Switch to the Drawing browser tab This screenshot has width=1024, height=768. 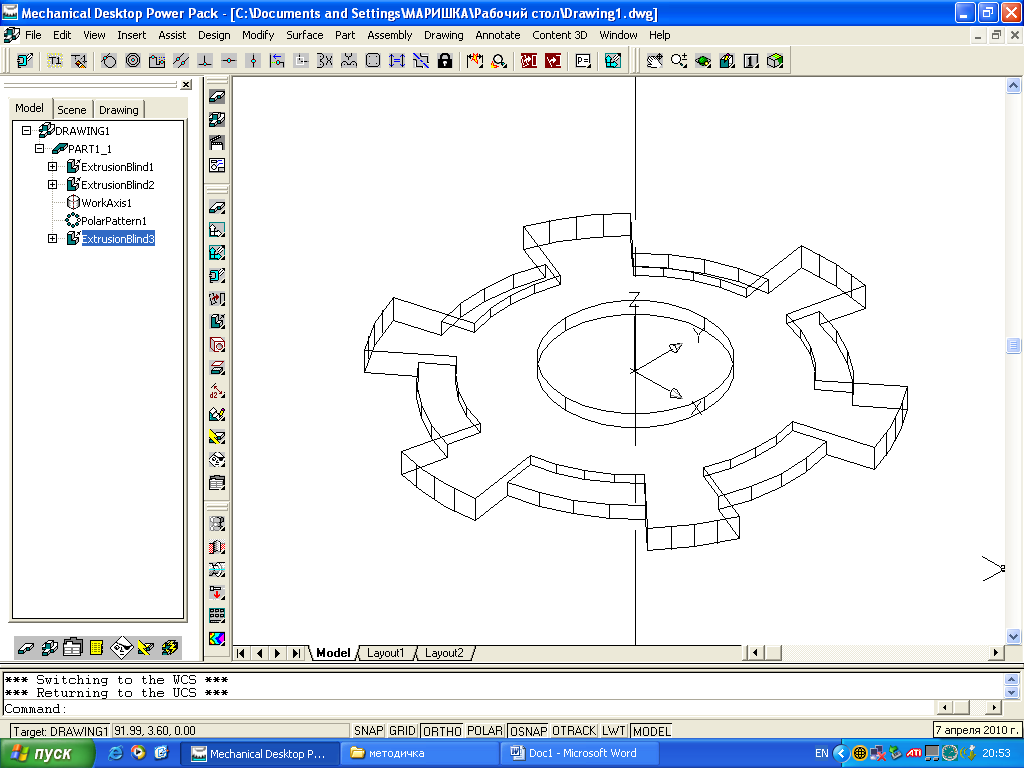118,110
